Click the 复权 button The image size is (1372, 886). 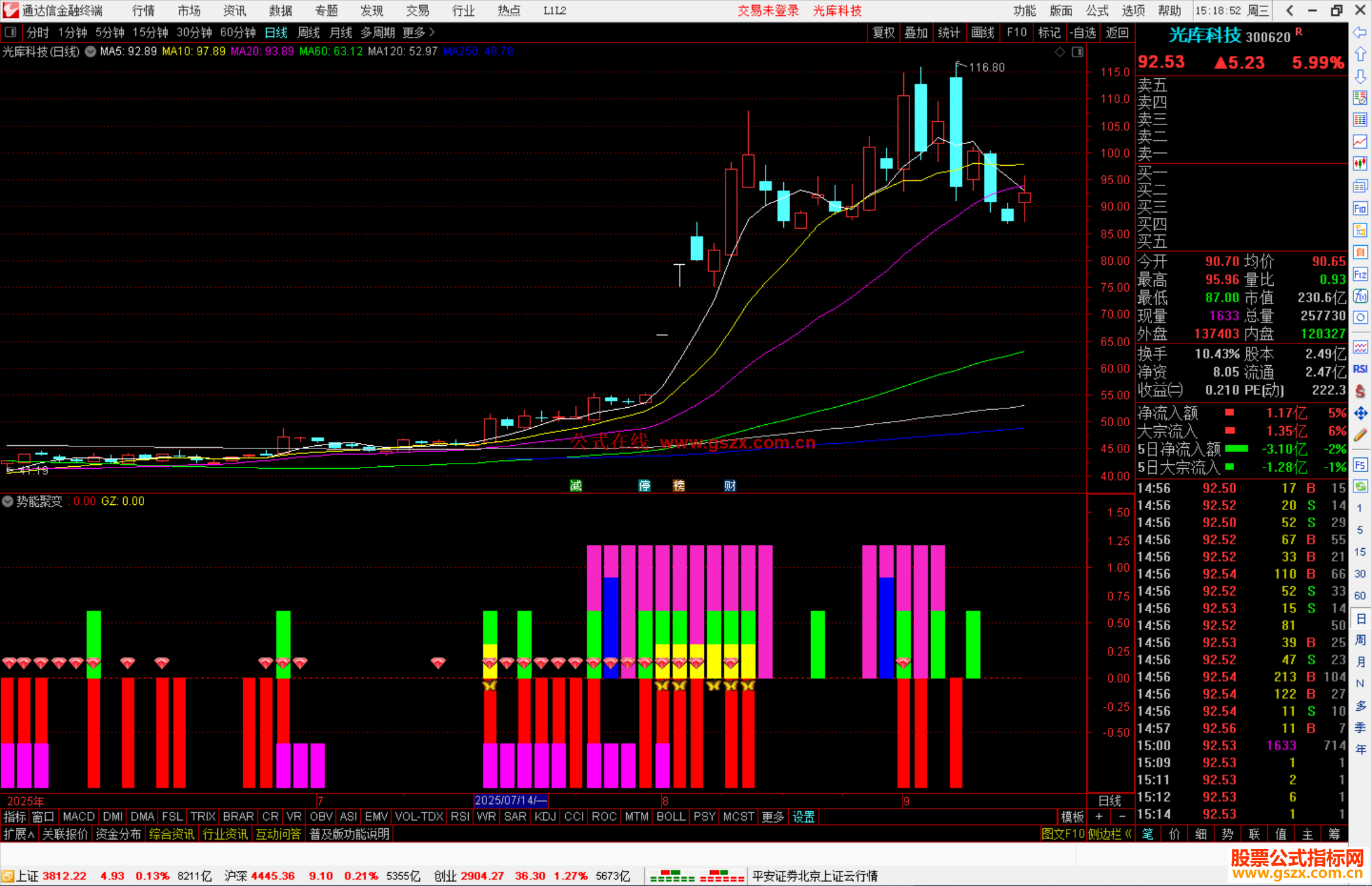(884, 32)
